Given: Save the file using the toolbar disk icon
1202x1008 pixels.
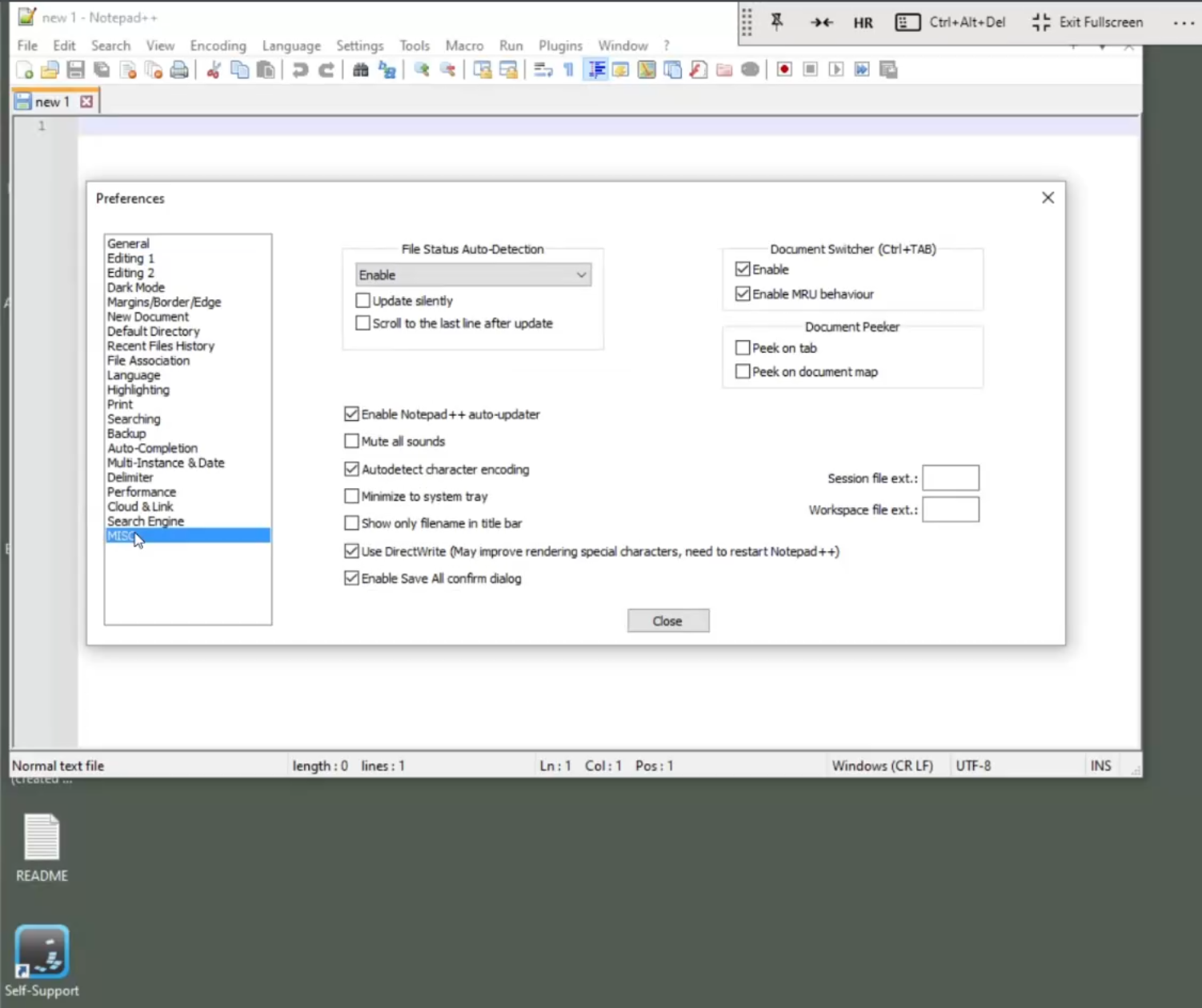Looking at the screenshot, I should click(74, 70).
